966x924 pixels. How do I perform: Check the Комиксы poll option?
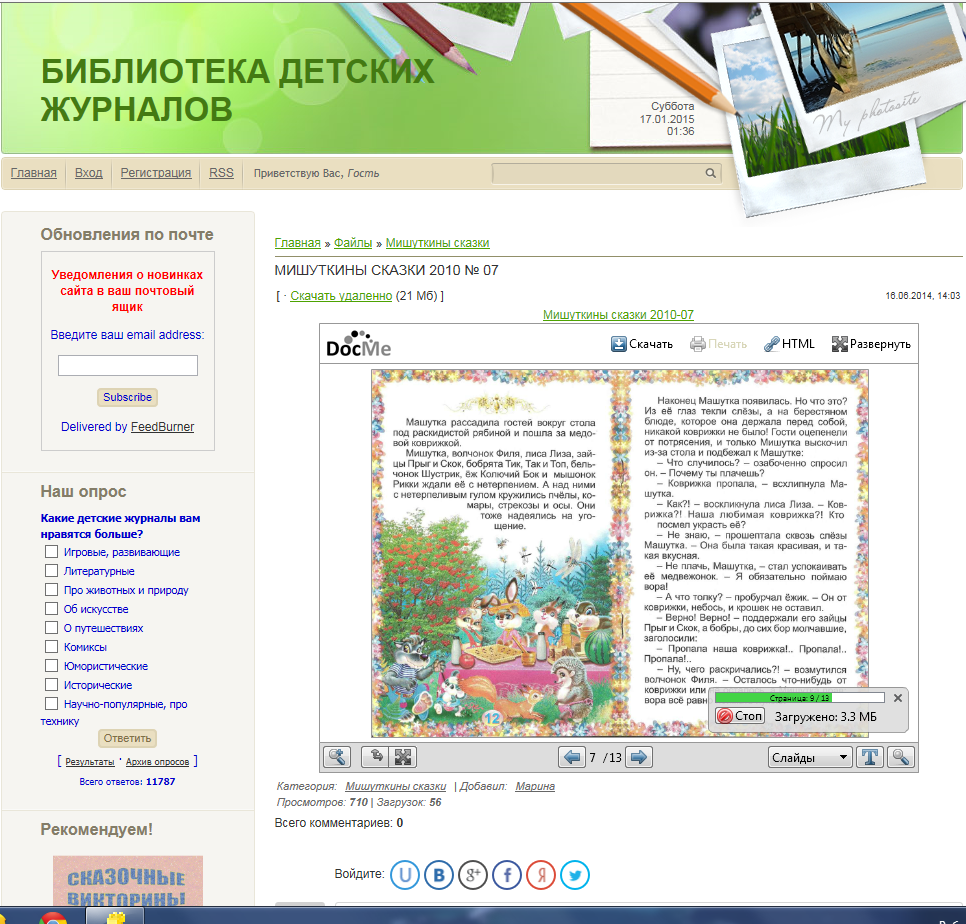click(x=52, y=647)
